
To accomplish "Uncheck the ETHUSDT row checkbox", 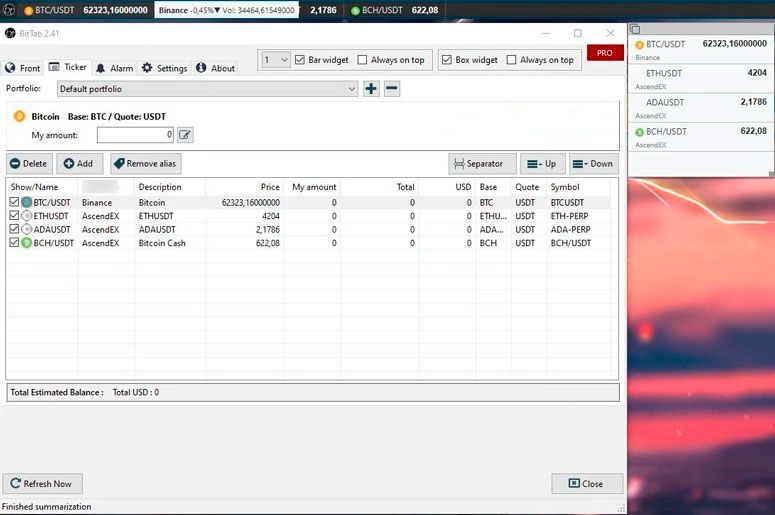I will point(14,216).
